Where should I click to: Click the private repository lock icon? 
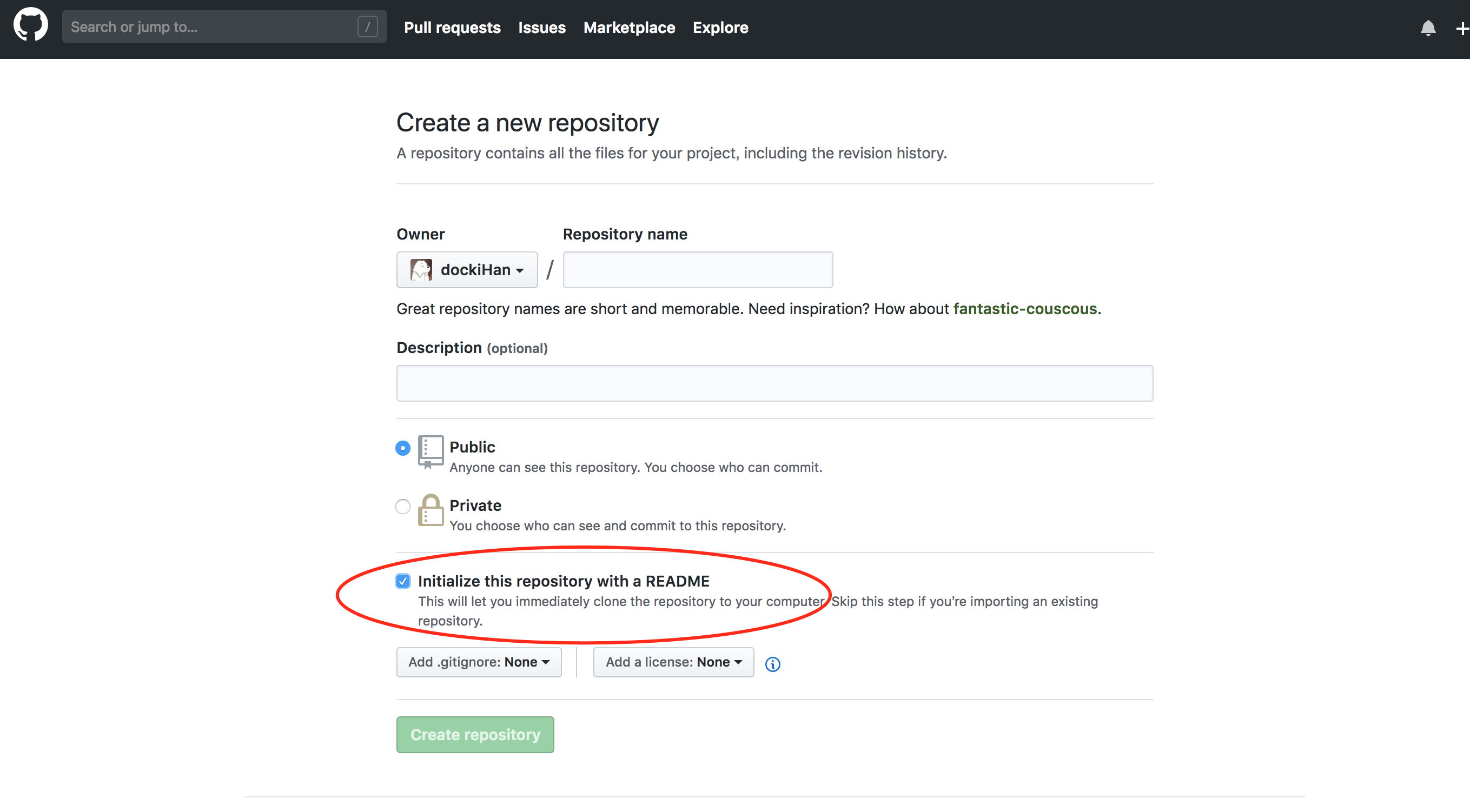(431, 510)
